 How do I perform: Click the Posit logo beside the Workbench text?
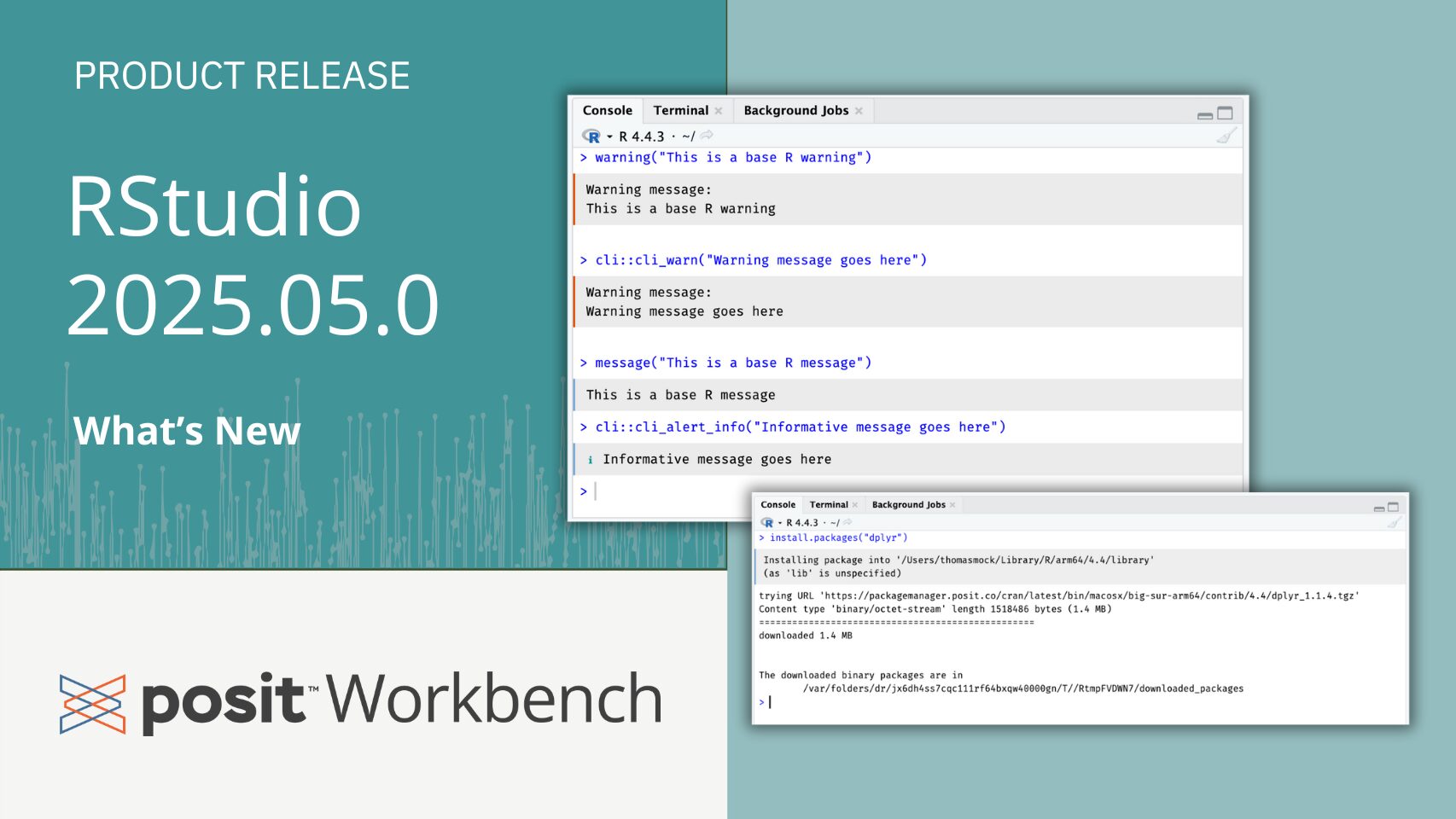click(92, 704)
